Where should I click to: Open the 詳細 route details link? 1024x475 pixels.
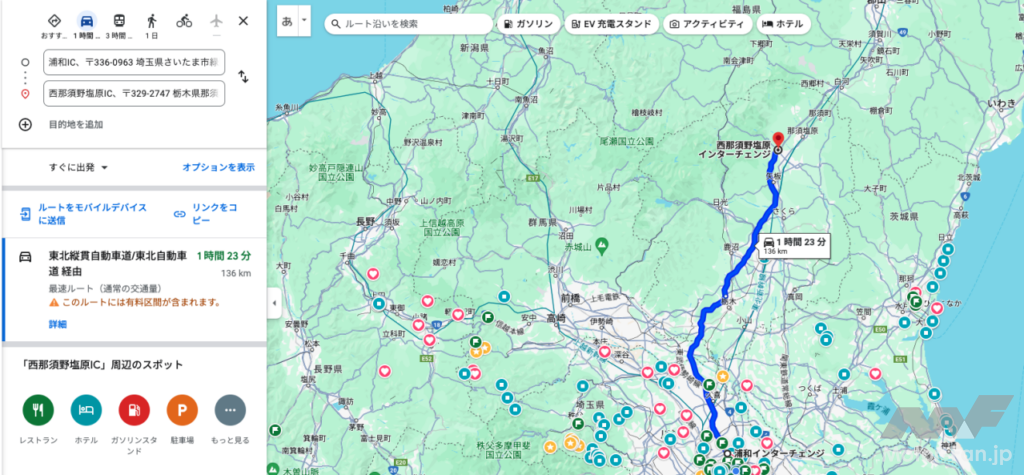click(57, 325)
